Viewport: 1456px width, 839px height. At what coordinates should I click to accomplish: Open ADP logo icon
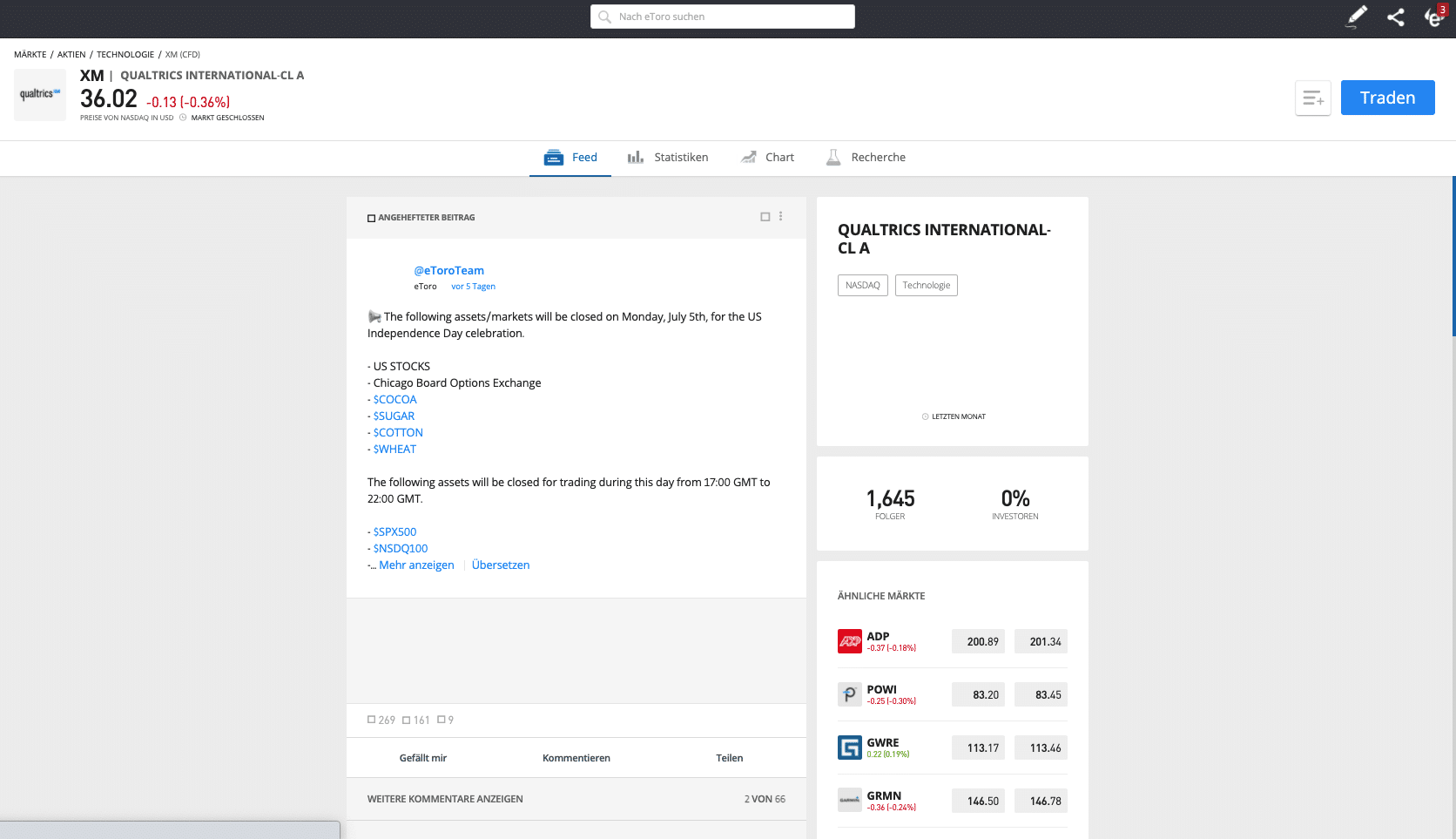pyautogui.click(x=850, y=641)
